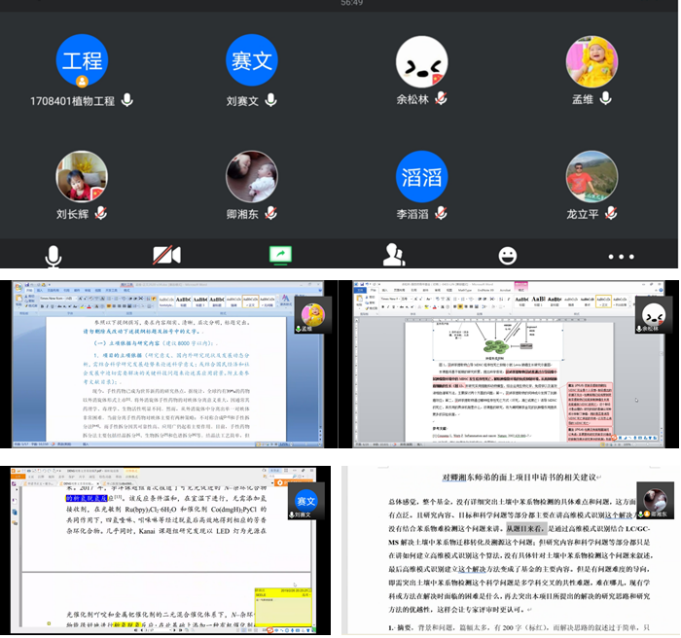Image resolution: width=681 pixels, height=638 pixels.
Task: Open the three-dots more options menu
Action: click(621, 257)
